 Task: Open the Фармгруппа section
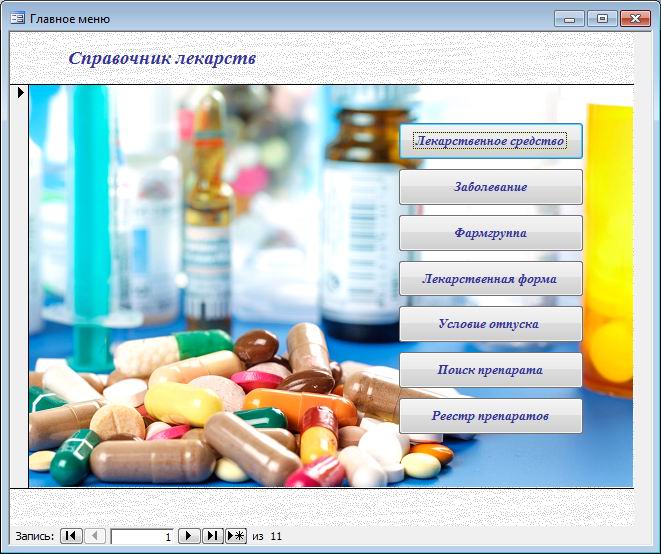[491, 233]
